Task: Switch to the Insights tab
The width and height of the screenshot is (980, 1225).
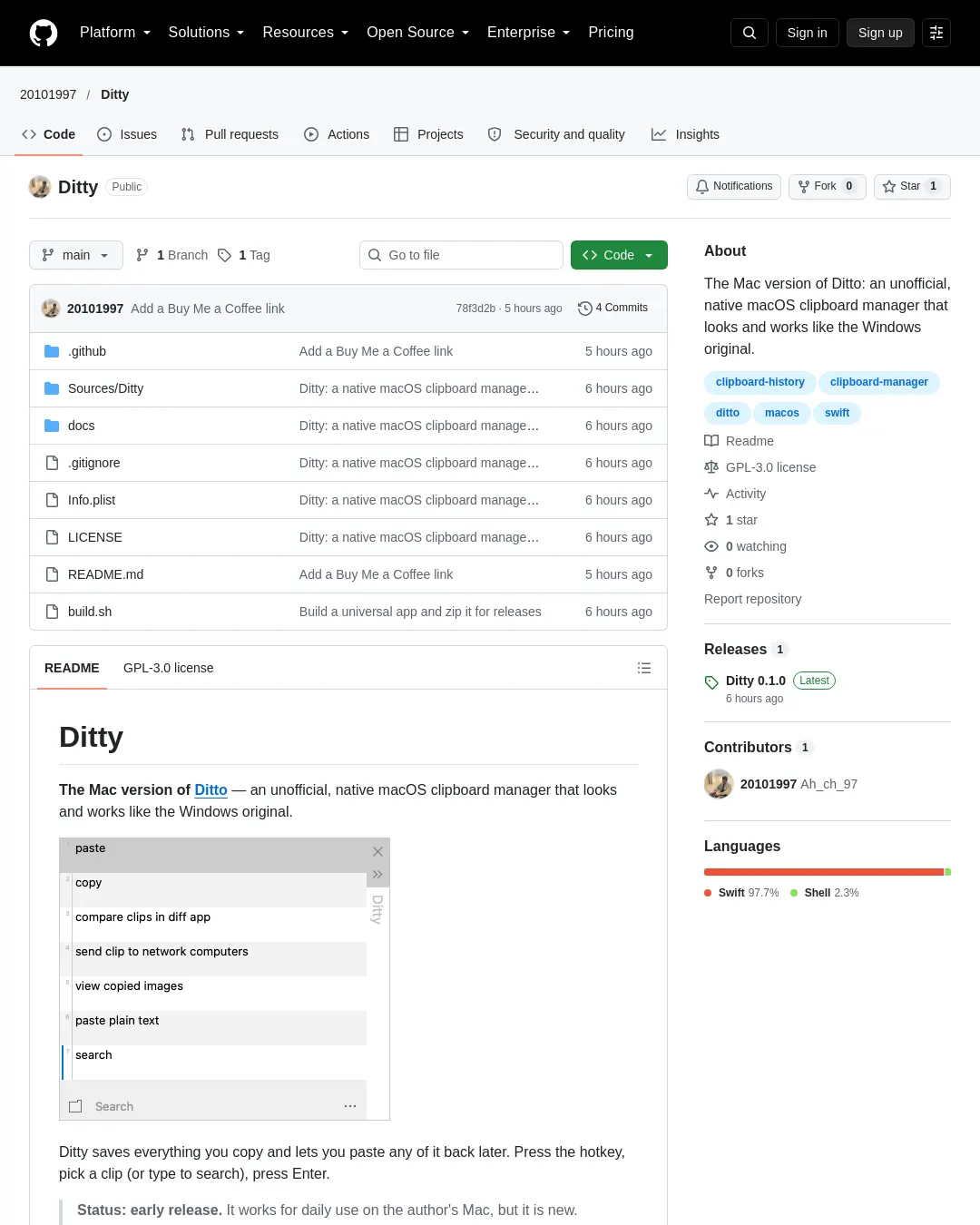Action: point(685,134)
